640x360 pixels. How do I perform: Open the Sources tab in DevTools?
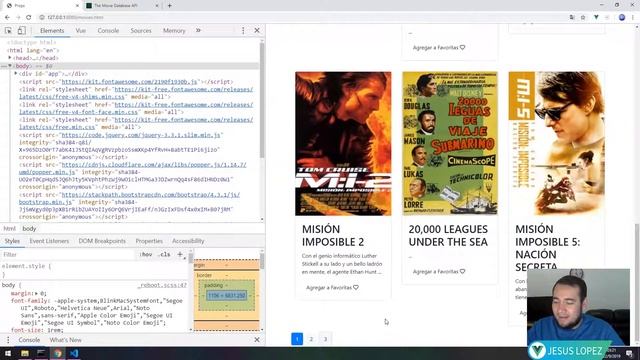tap(141, 31)
